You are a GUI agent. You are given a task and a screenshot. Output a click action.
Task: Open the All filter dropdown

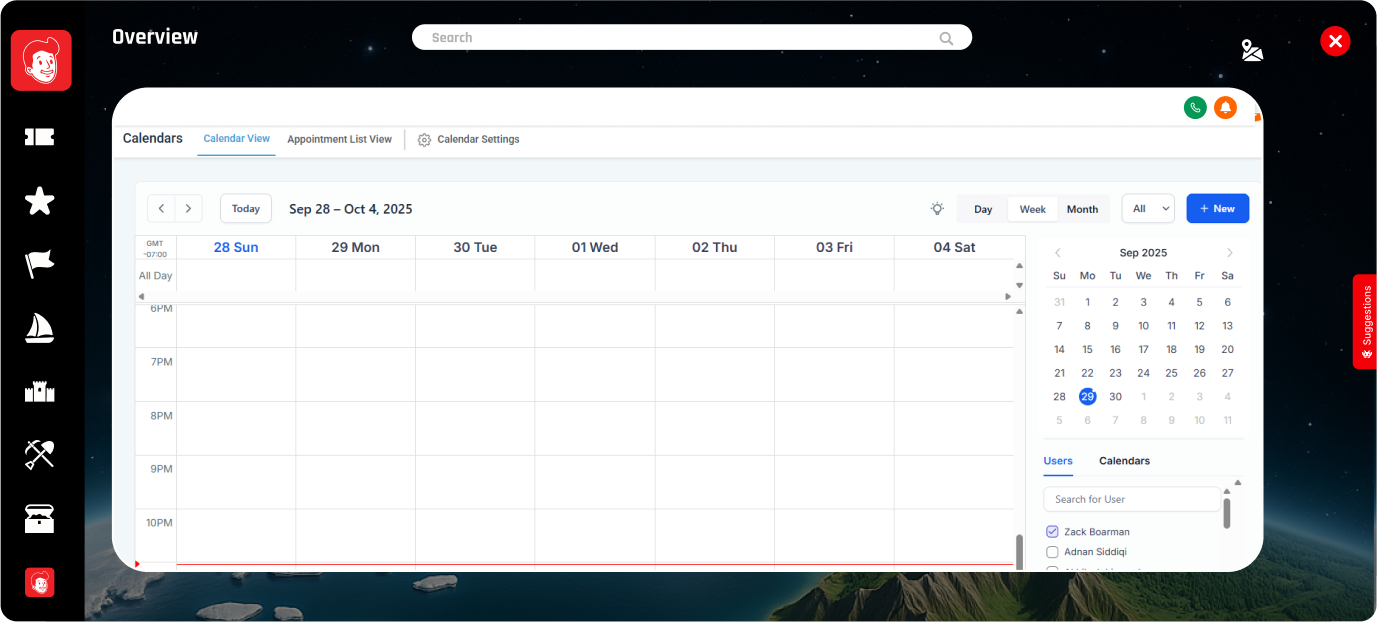coord(1147,209)
